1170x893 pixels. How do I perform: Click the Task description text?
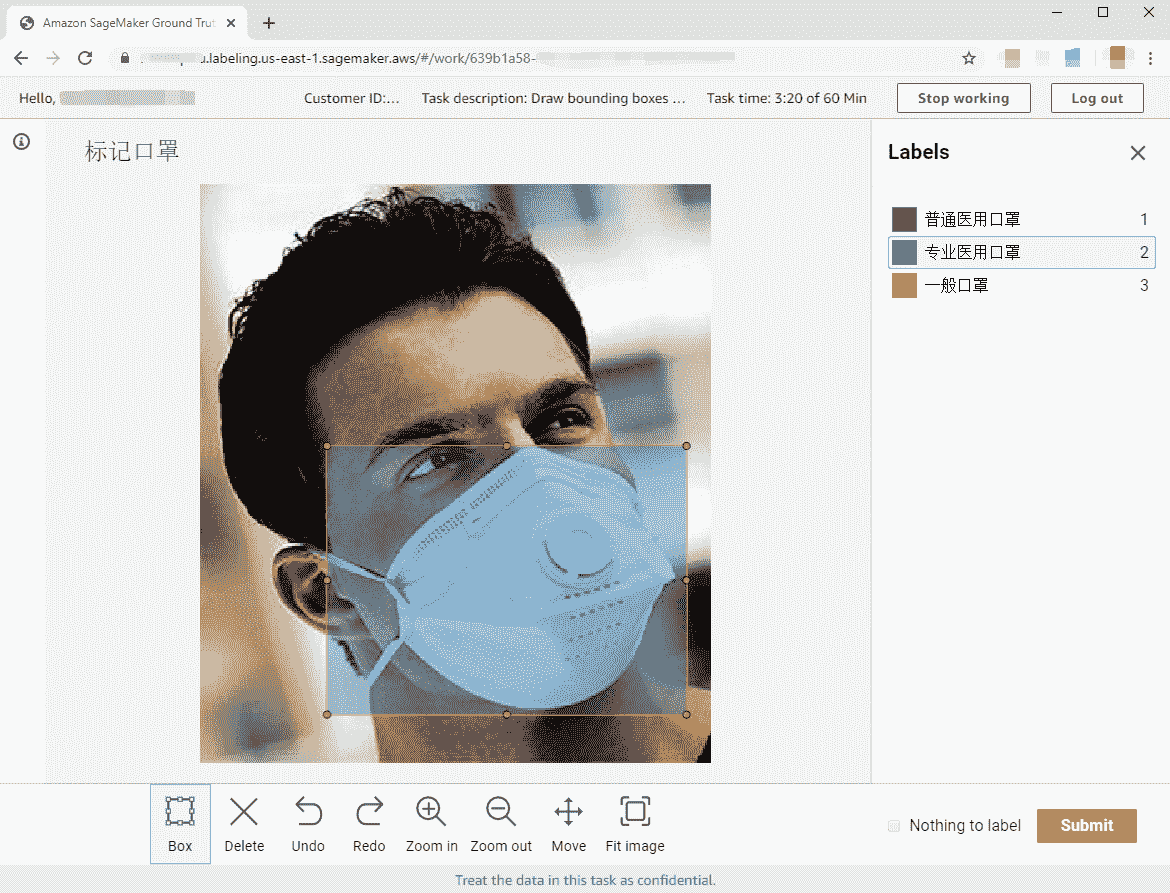click(x=553, y=98)
